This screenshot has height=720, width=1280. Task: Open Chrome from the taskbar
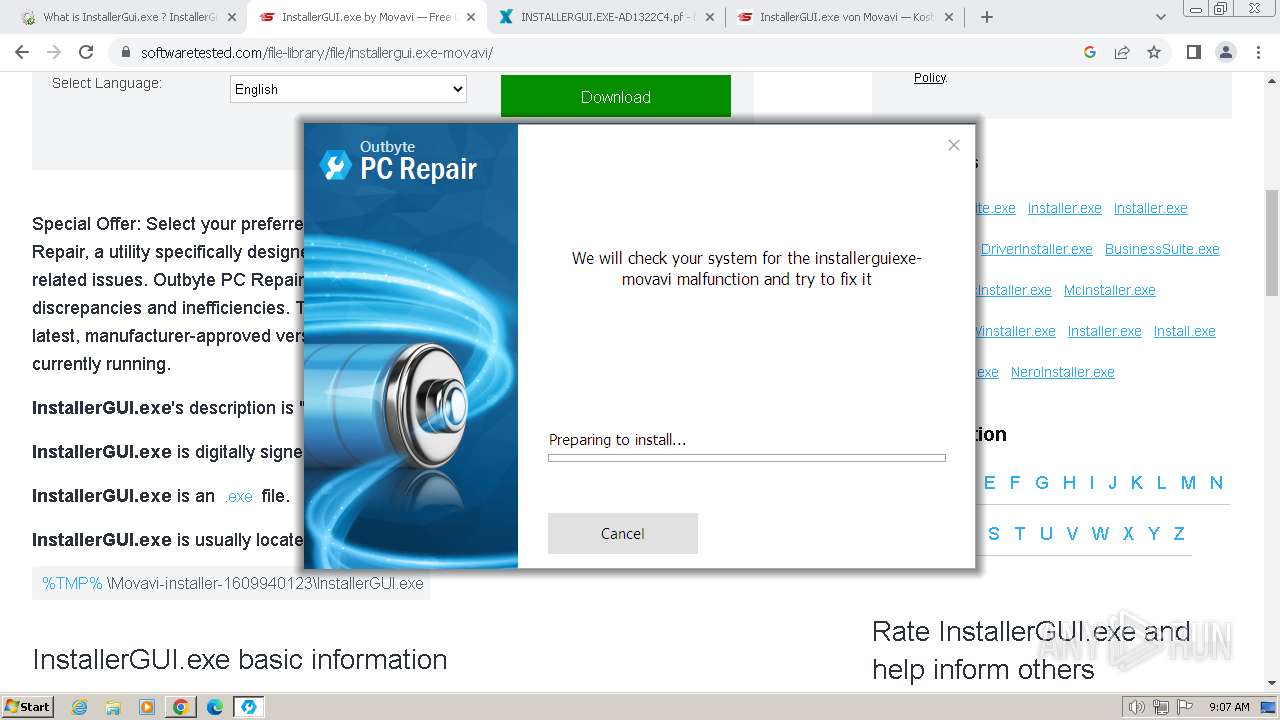(x=181, y=707)
